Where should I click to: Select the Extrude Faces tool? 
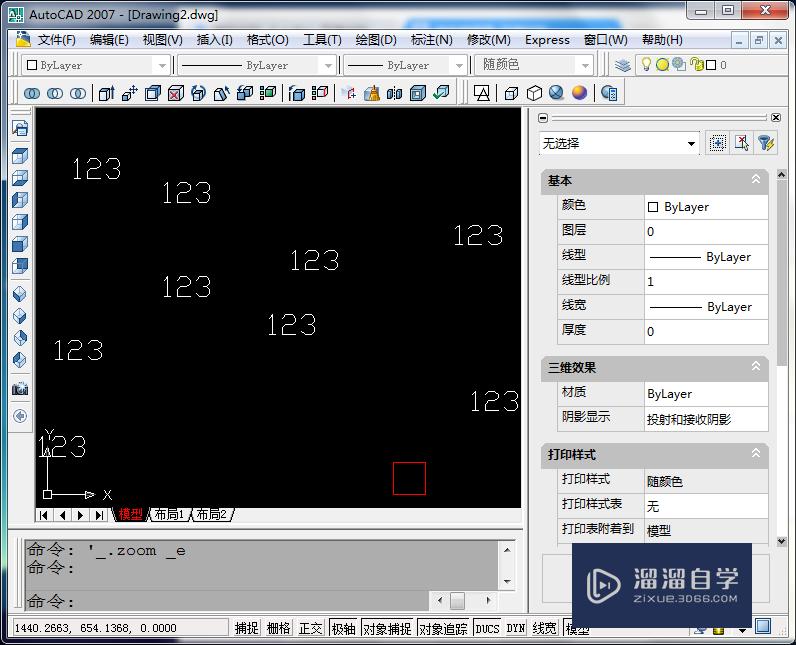[106, 93]
